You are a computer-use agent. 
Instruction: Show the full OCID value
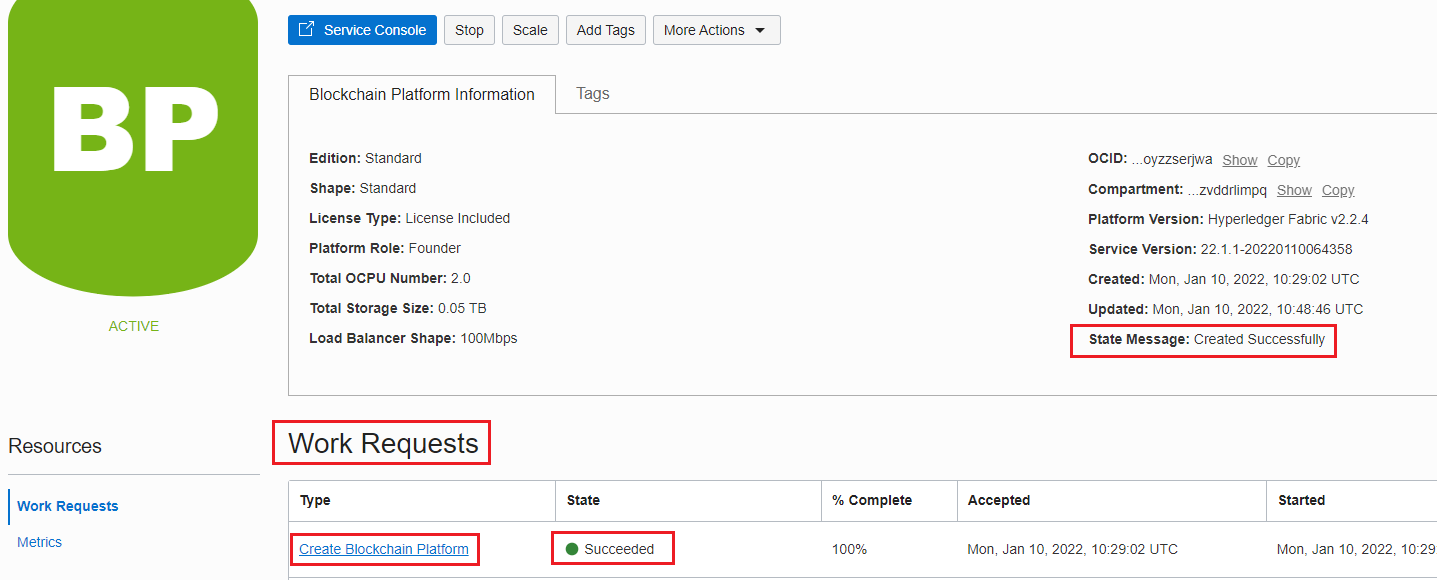[x=1240, y=160]
